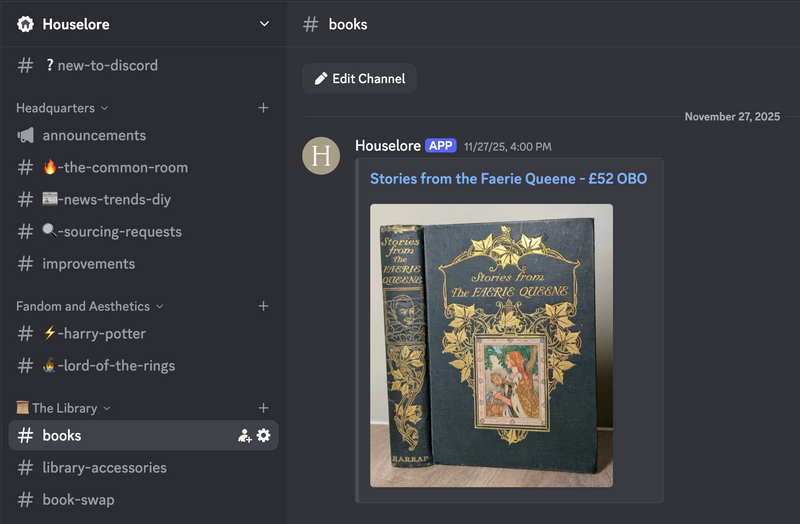Click the Houselore server logo icon

(26, 24)
